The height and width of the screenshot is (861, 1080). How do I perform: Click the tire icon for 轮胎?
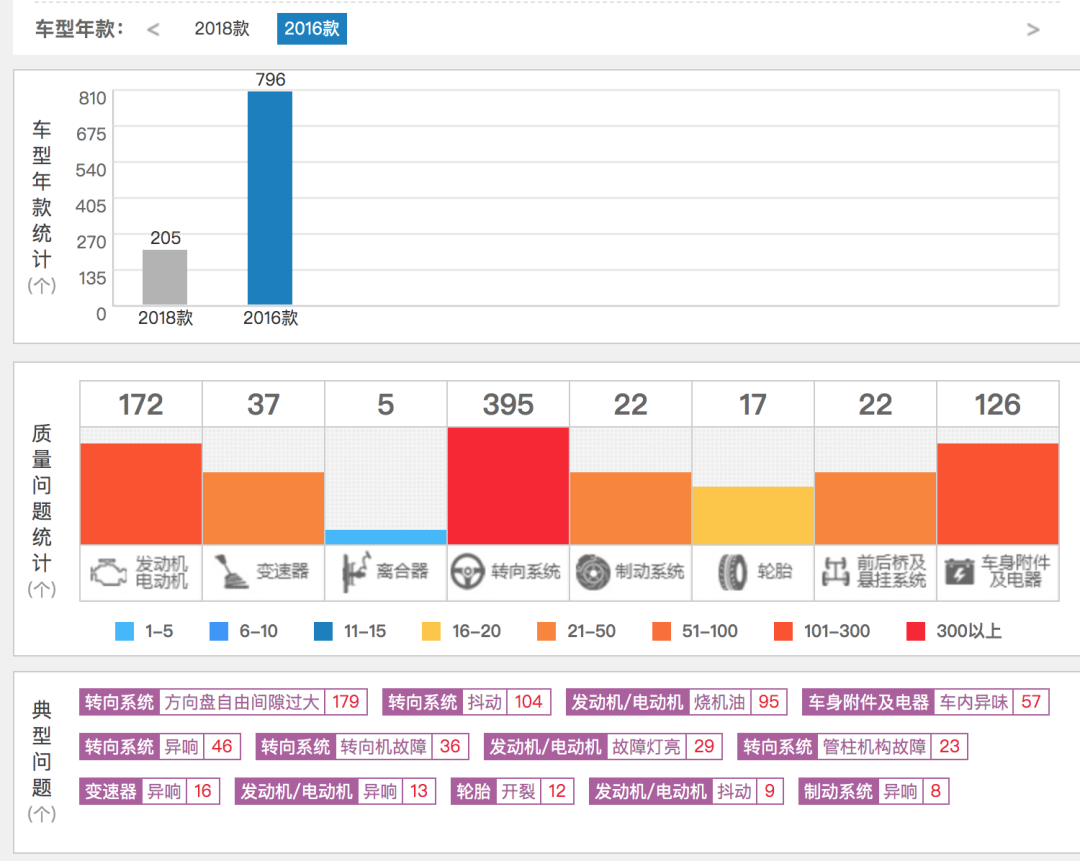coord(732,572)
